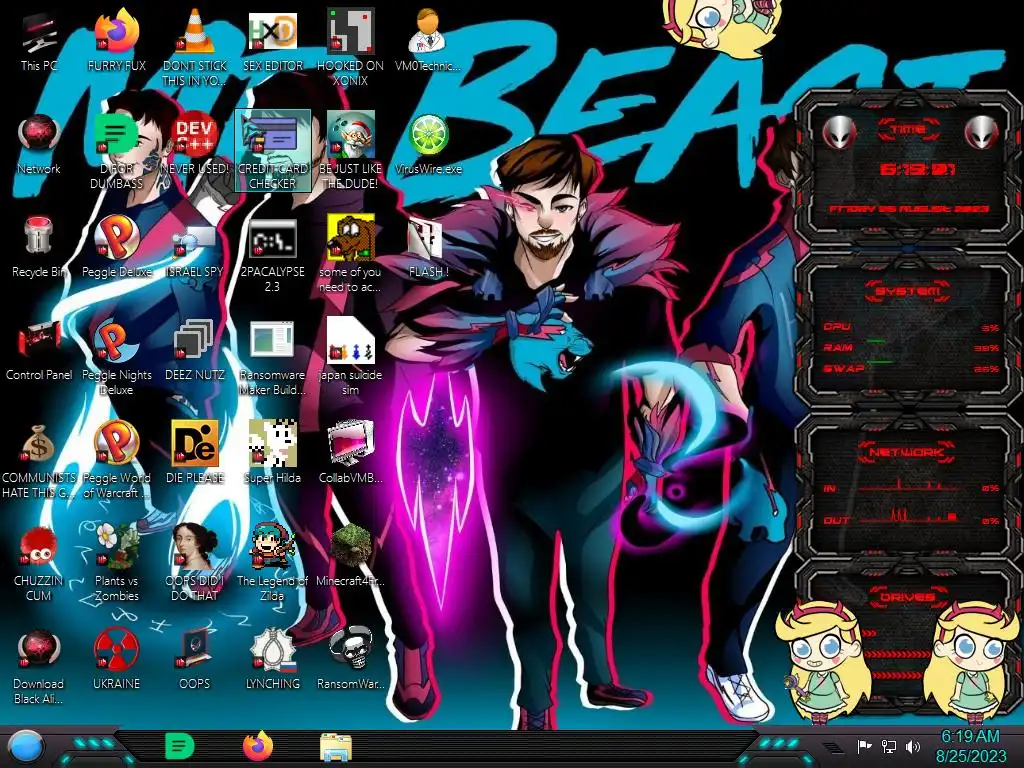Launch Plants vs Zombies shortcut
The height and width of the screenshot is (768, 1024).
click(x=116, y=563)
